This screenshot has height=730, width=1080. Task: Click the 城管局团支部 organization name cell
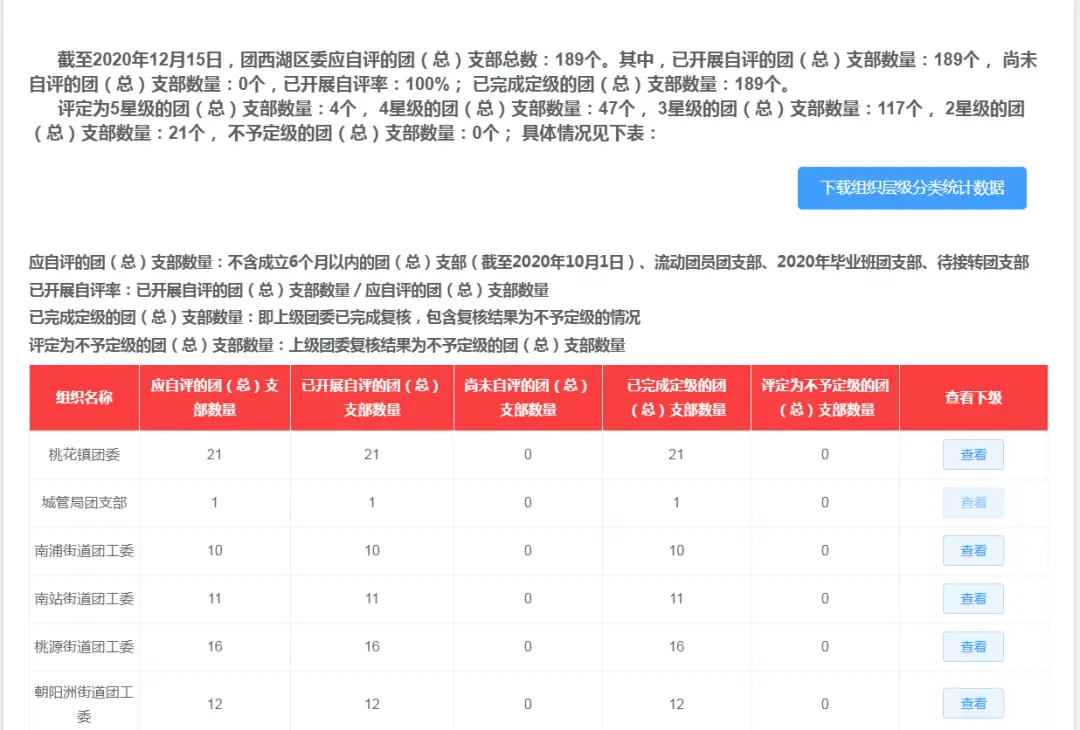coord(84,502)
